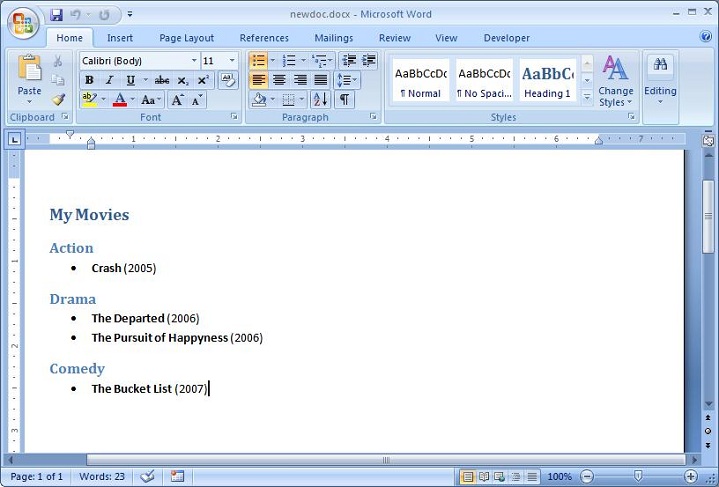
Task: Apply the Normal style
Action: pos(420,80)
